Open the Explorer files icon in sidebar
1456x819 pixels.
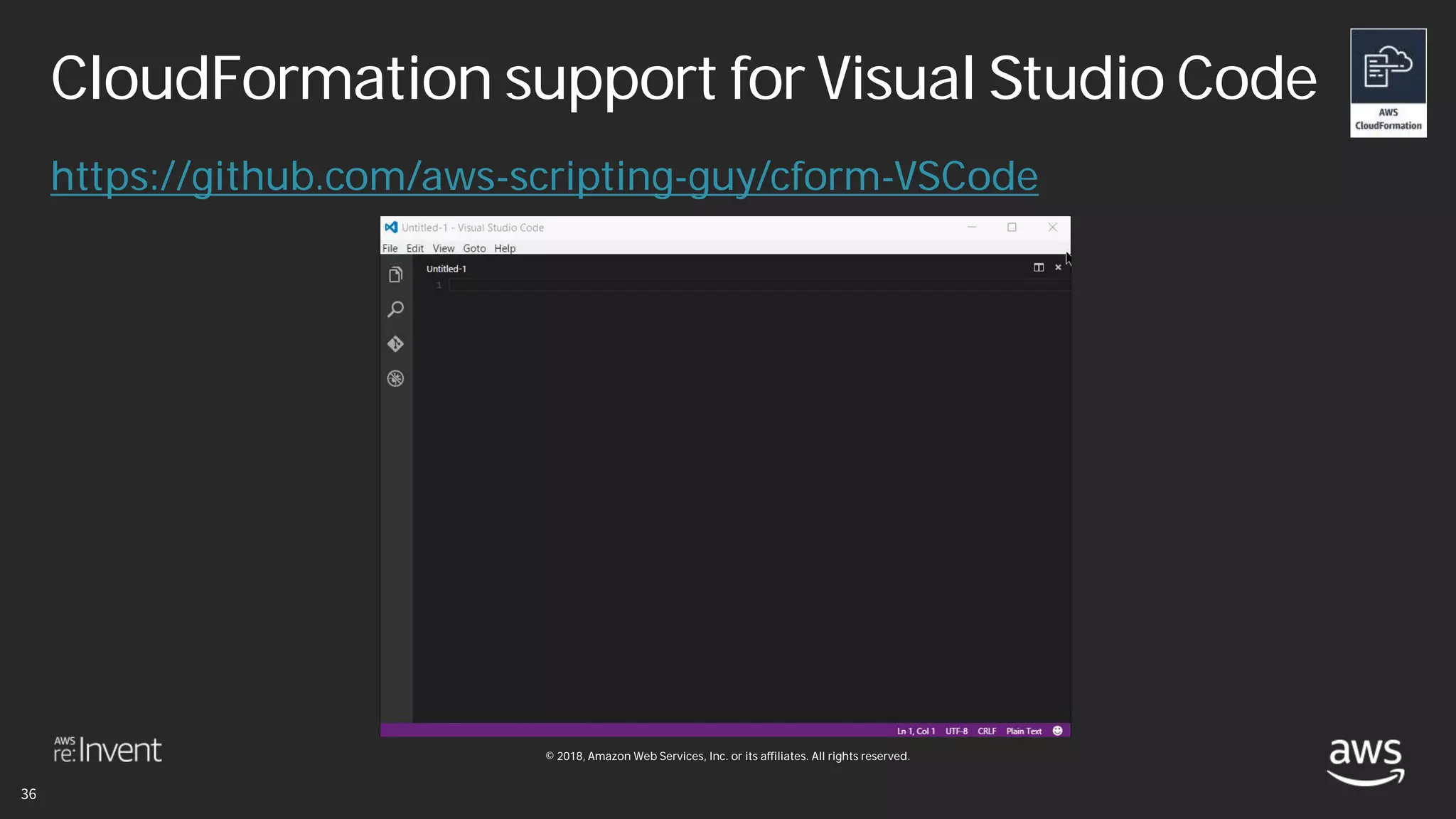pyautogui.click(x=396, y=274)
